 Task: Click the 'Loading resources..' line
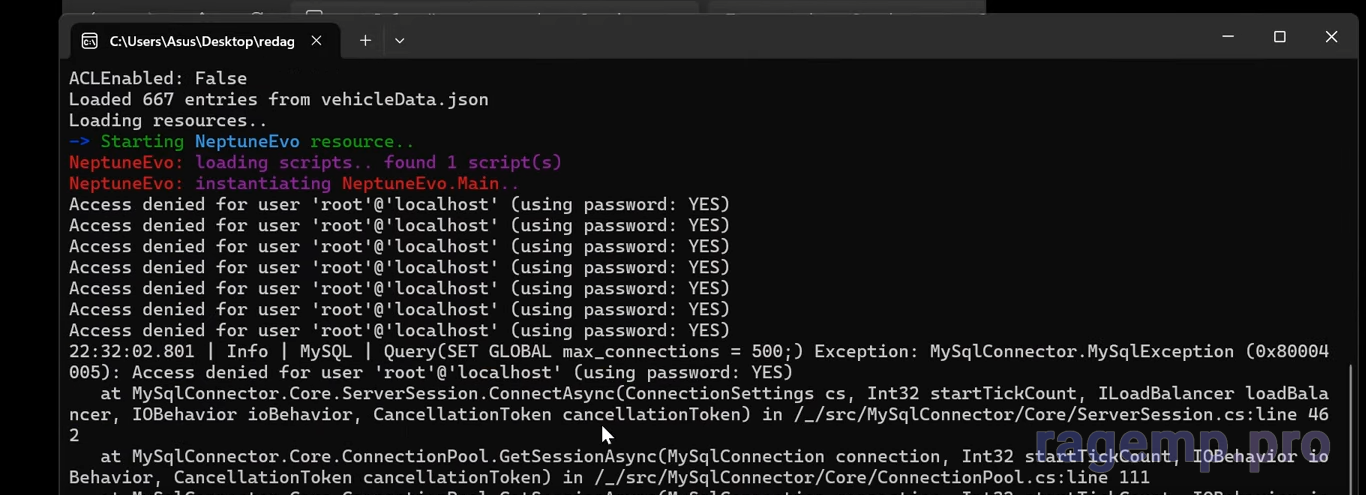pyautogui.click(x=168, y=121)
